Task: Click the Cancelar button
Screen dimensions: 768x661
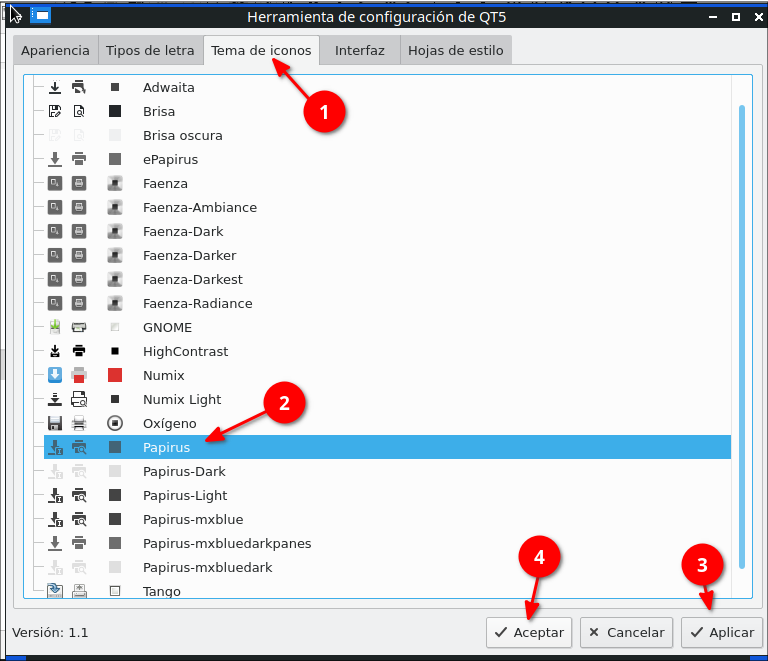Action: pyautogui.click(x=626, y=633)
